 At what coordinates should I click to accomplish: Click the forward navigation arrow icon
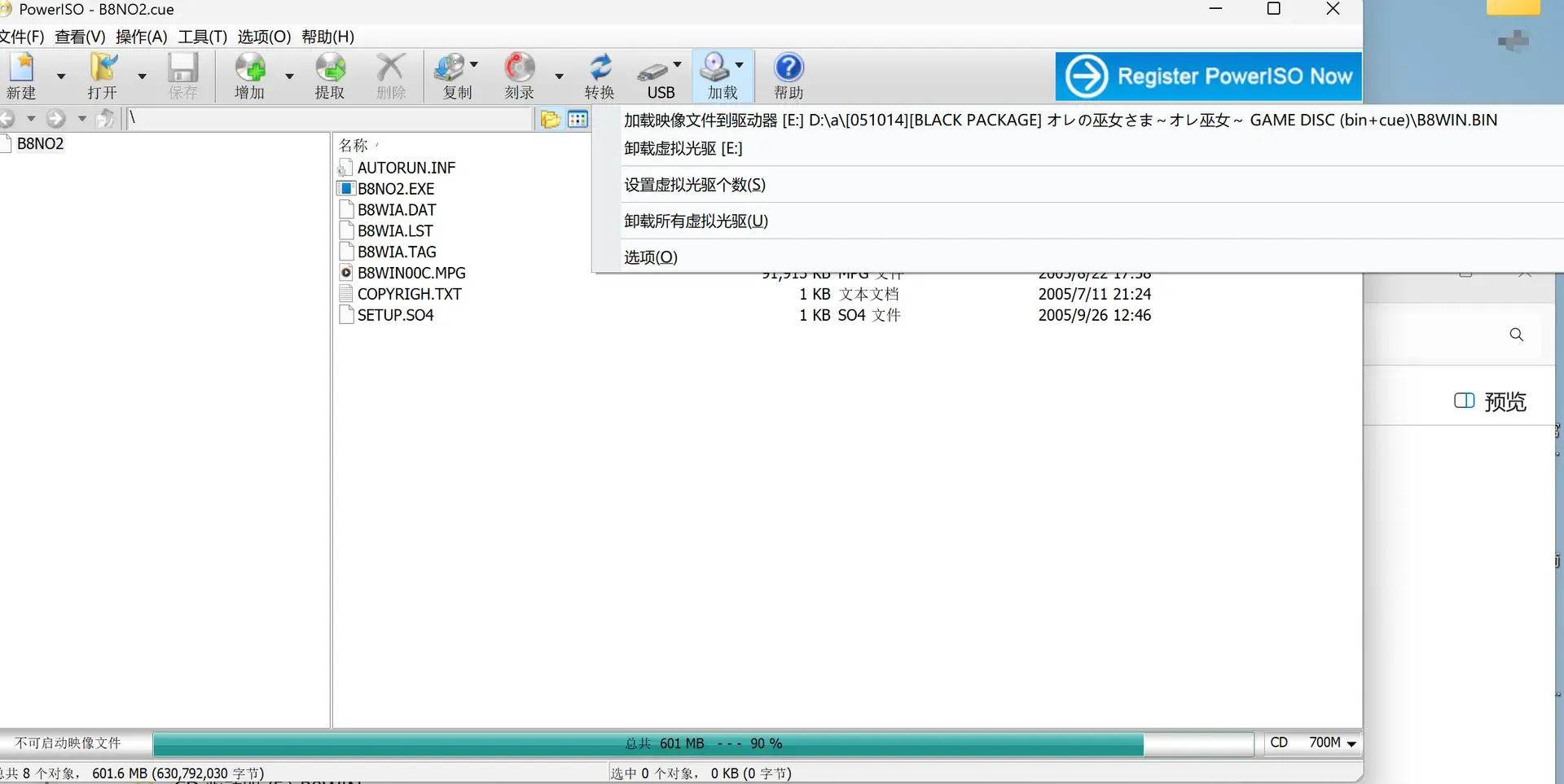(x=55, y=119)
